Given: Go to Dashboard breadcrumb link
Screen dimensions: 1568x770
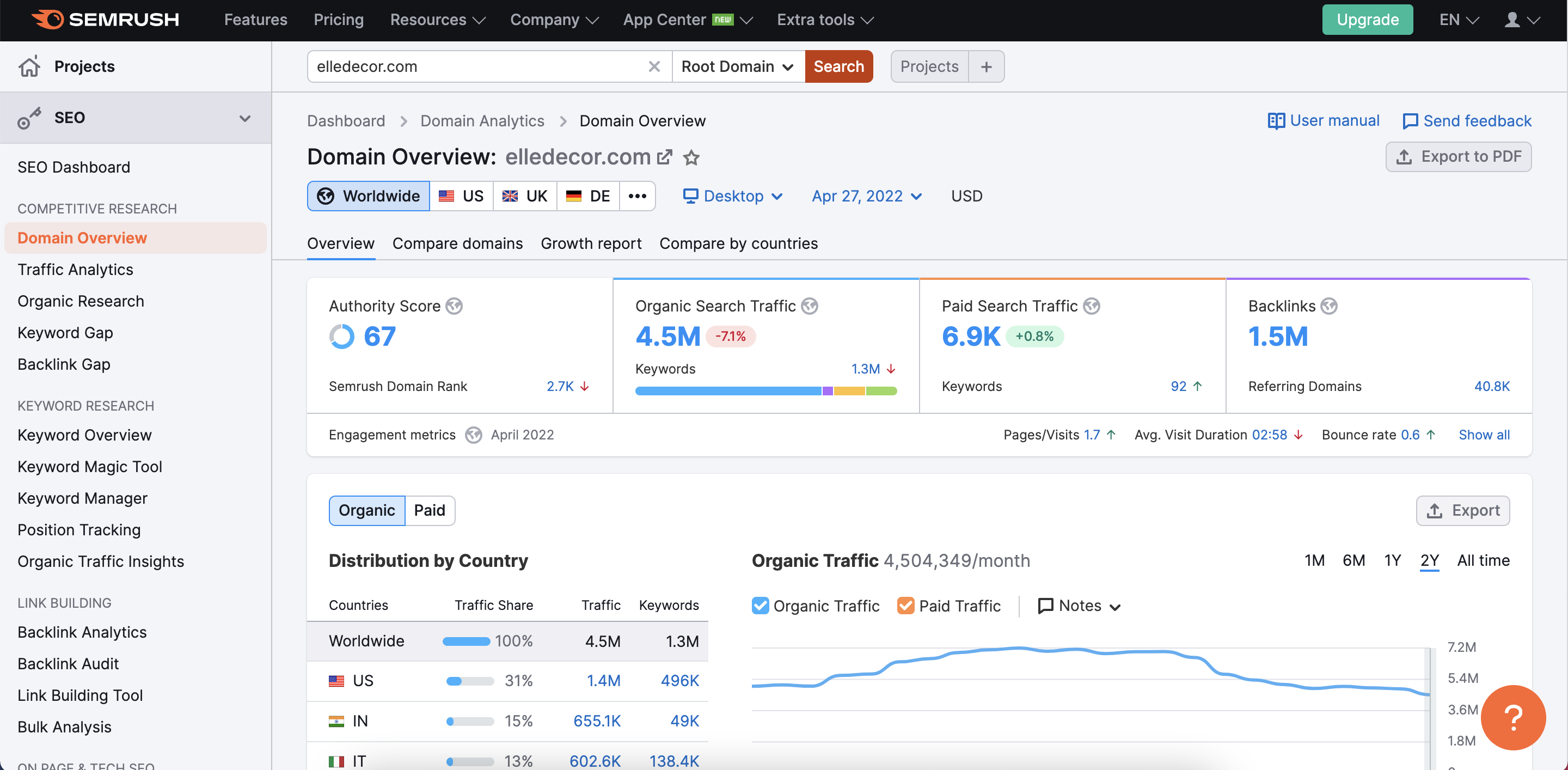Looking at the screenshot, I should point(346,121).
